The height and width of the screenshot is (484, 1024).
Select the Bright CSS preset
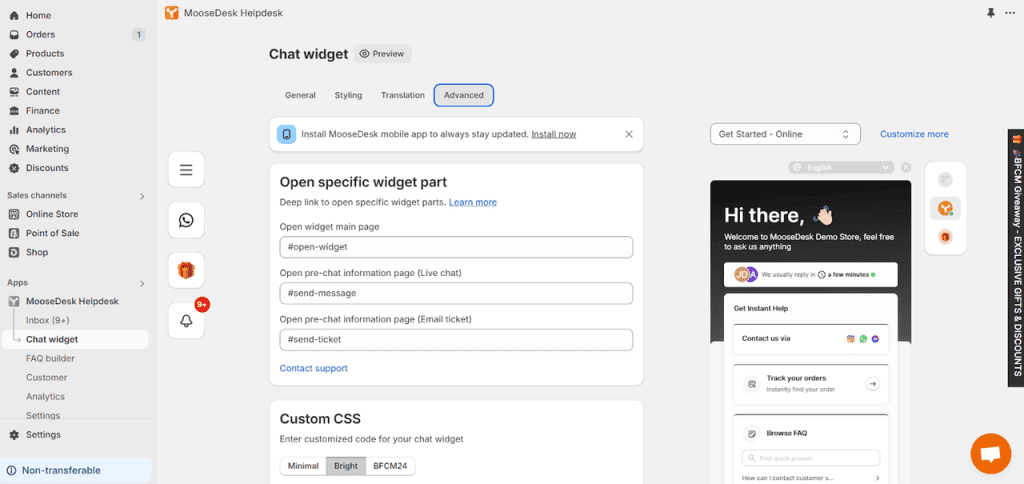pos(346,466)
